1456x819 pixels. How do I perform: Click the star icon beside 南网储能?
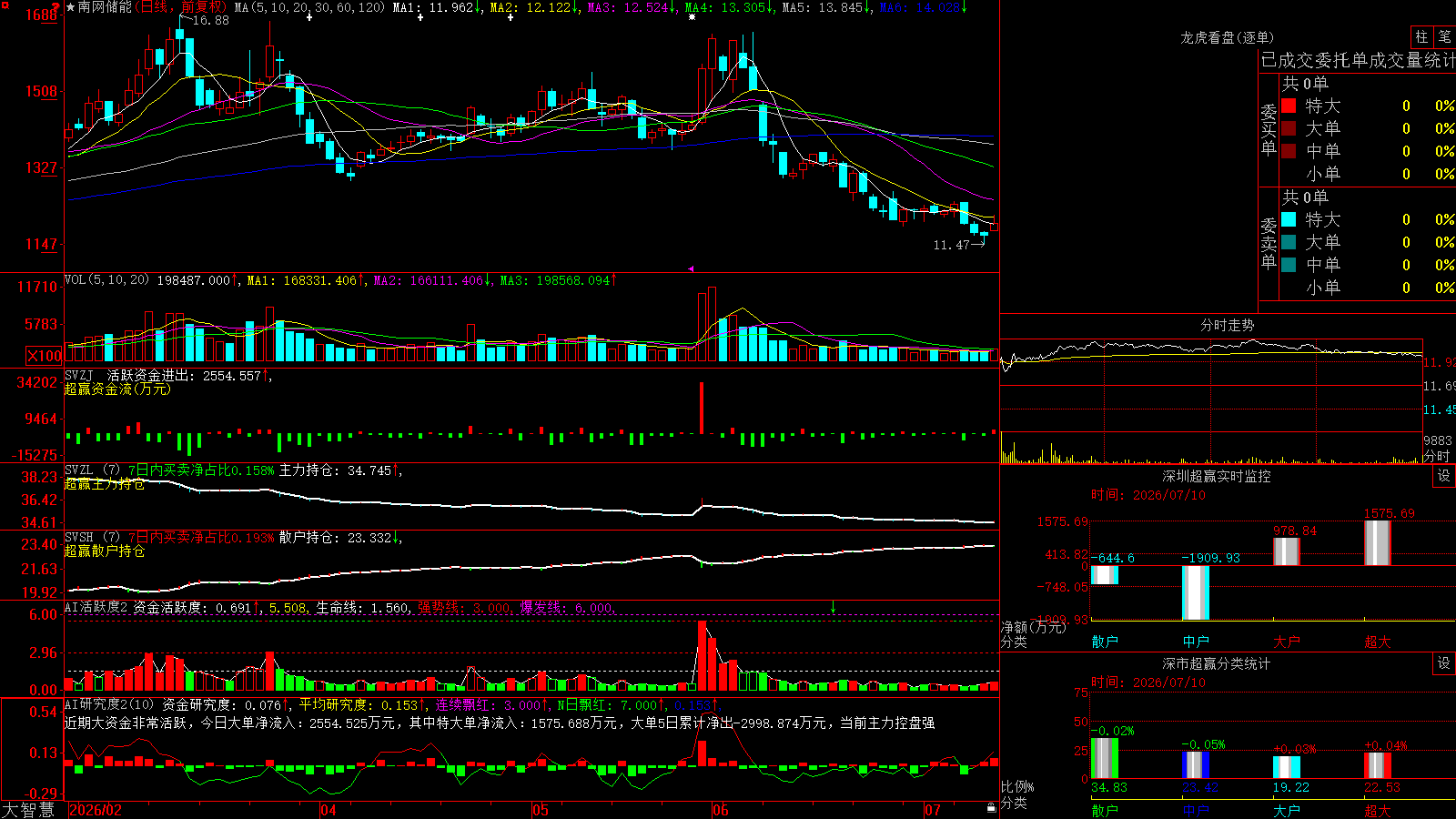click(x=71, y=7)
